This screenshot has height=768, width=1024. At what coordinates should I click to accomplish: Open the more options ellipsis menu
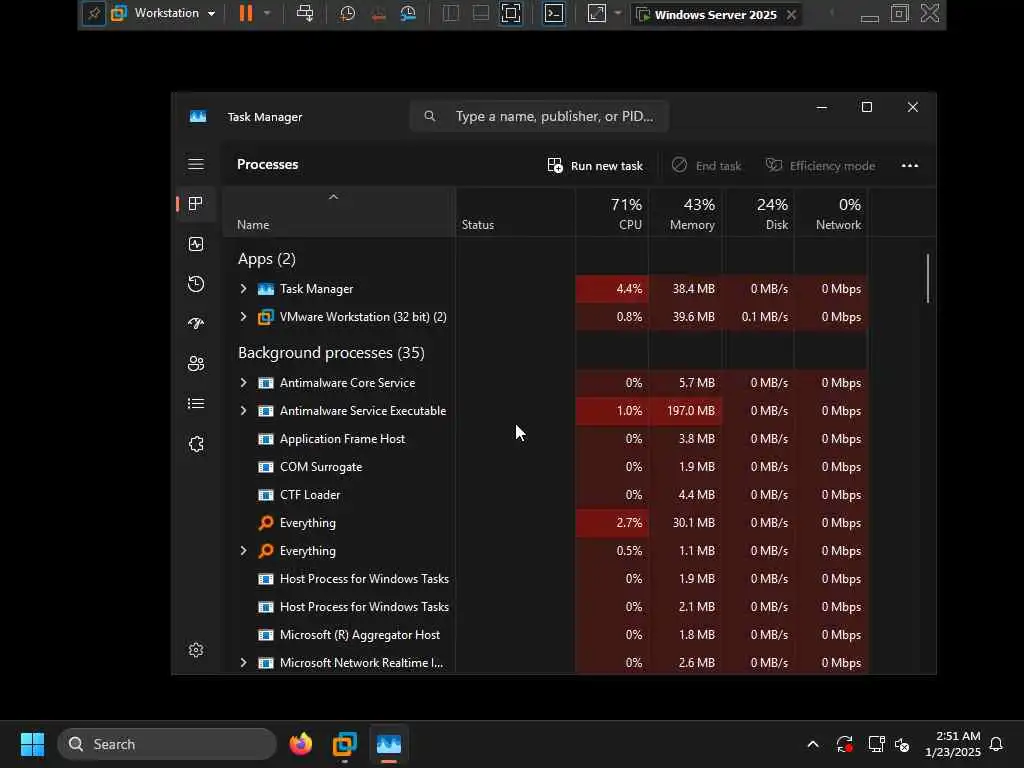[x=910, y=166]
